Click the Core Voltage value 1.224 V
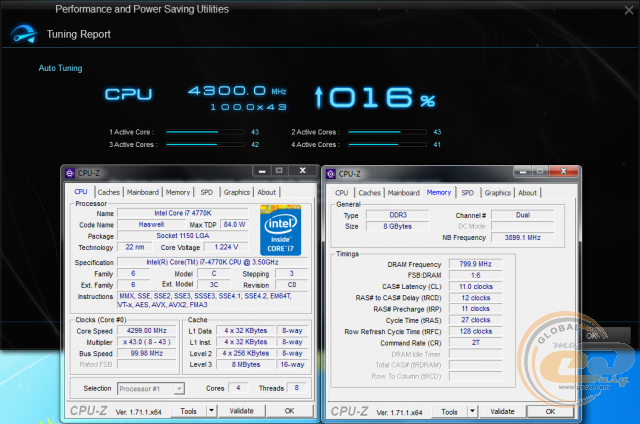 coord(226,247)
